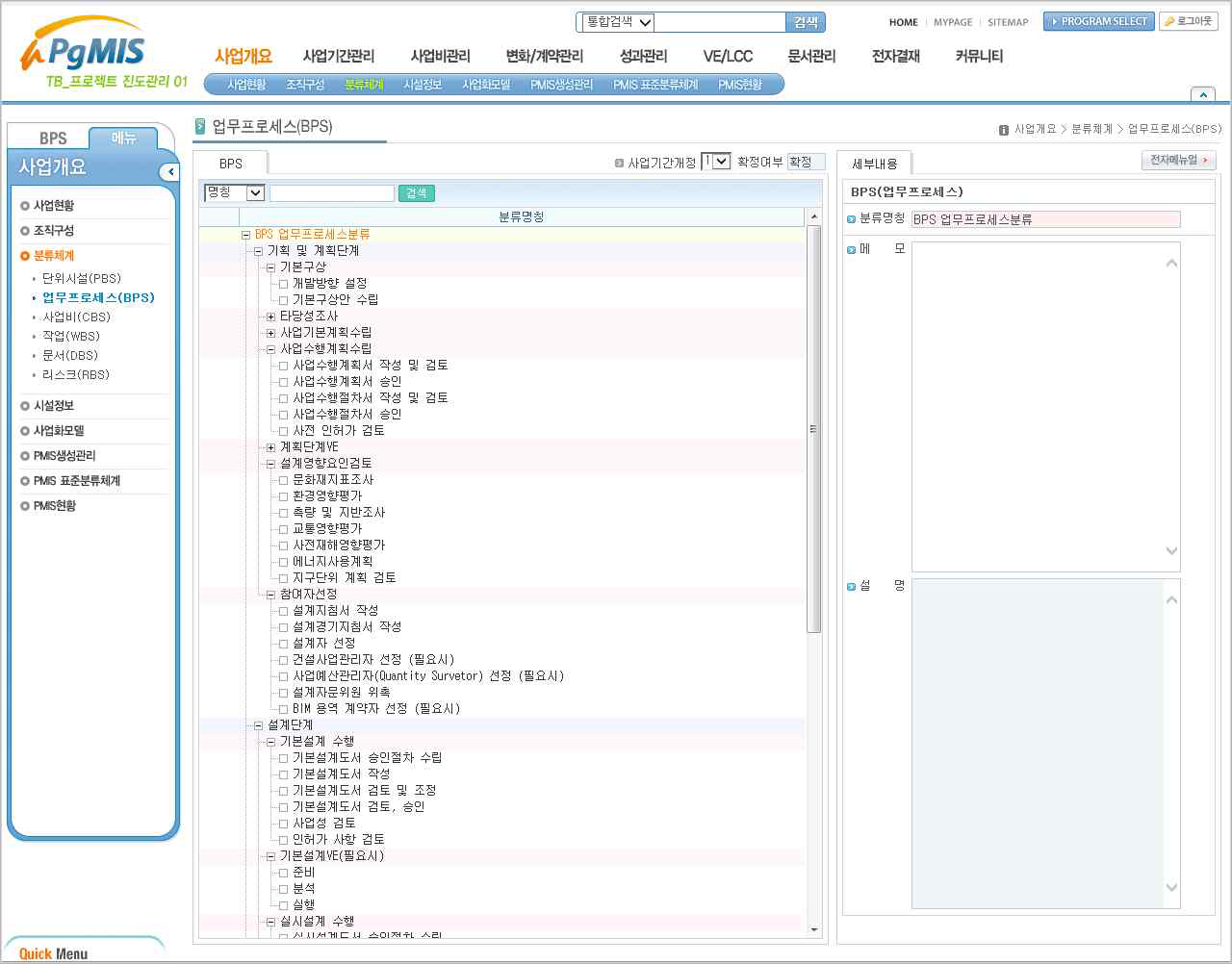Click the 명칭 search text field

tap(332, 193)
